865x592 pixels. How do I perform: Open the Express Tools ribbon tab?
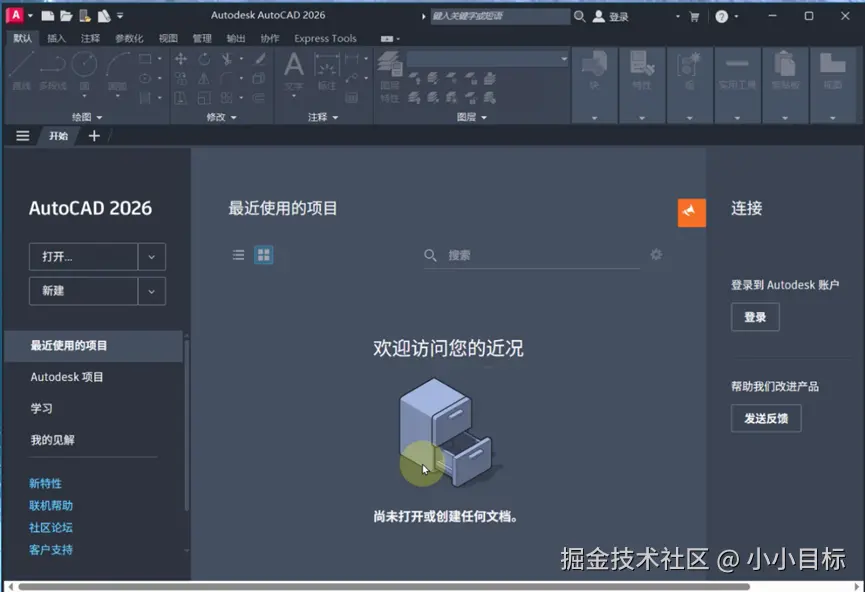click(x=325, y=38)
